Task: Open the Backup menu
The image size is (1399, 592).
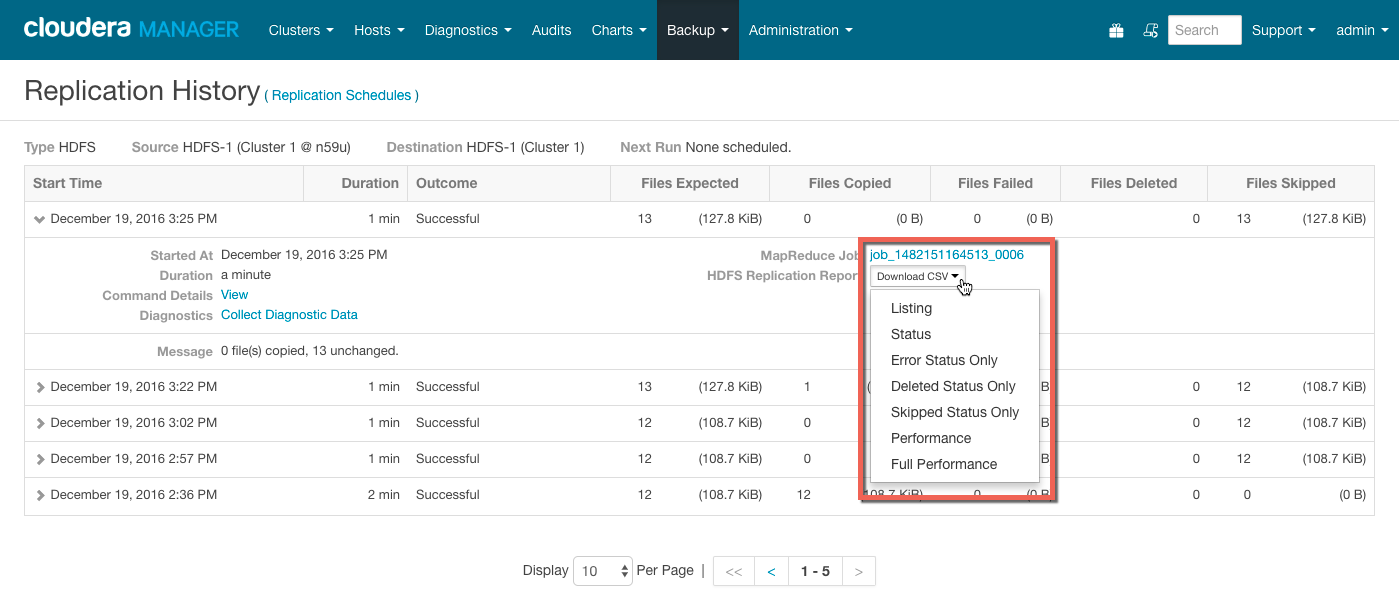Action: [698, 30]
